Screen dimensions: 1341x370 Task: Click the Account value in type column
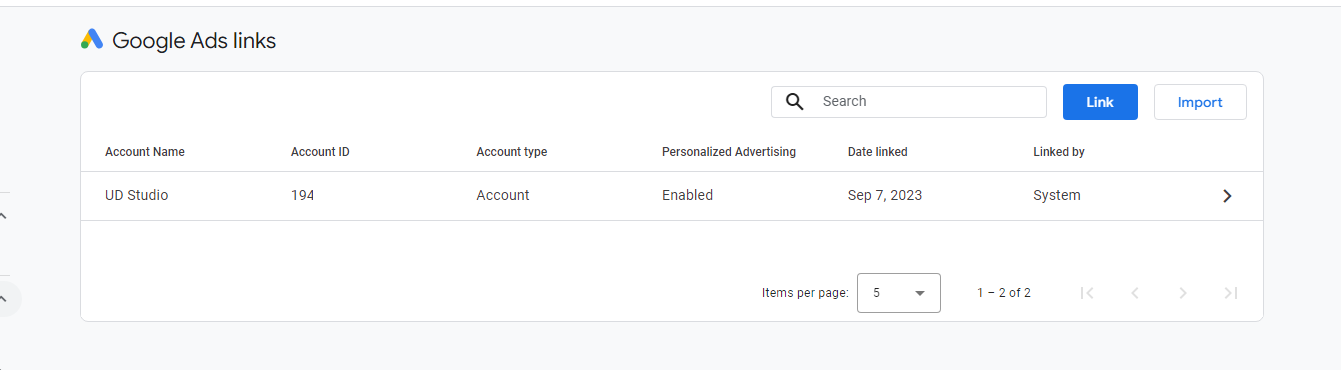503,196
